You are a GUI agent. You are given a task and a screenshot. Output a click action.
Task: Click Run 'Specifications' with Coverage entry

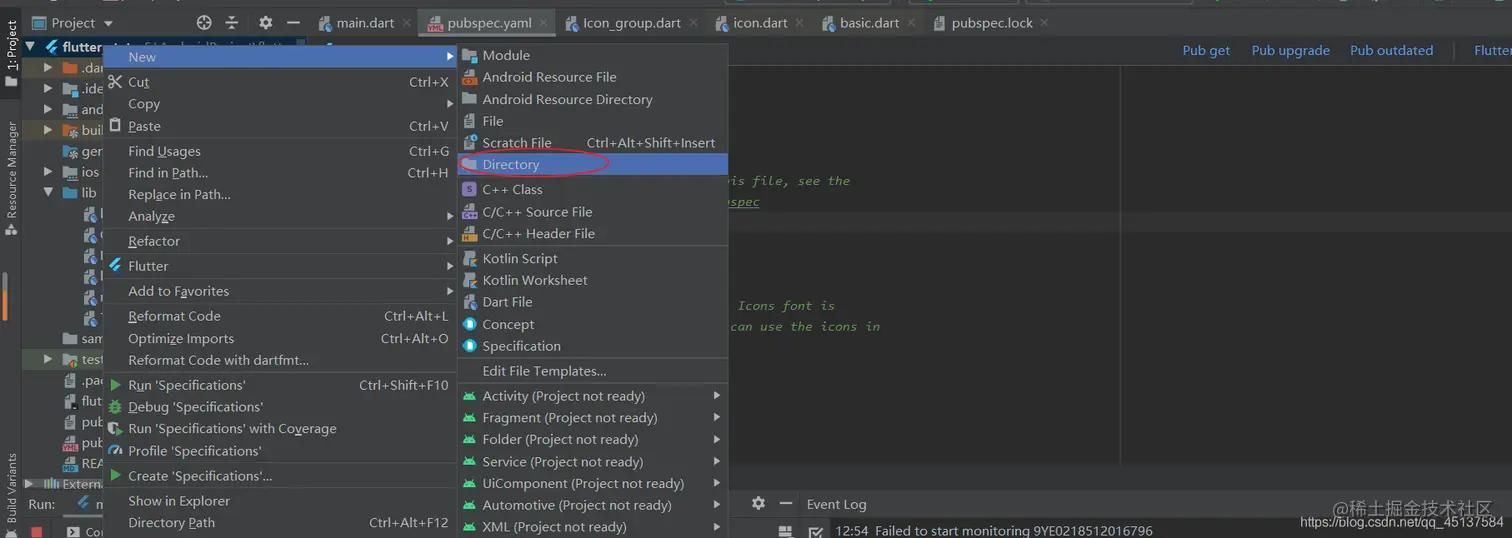[x=280, y=429]
